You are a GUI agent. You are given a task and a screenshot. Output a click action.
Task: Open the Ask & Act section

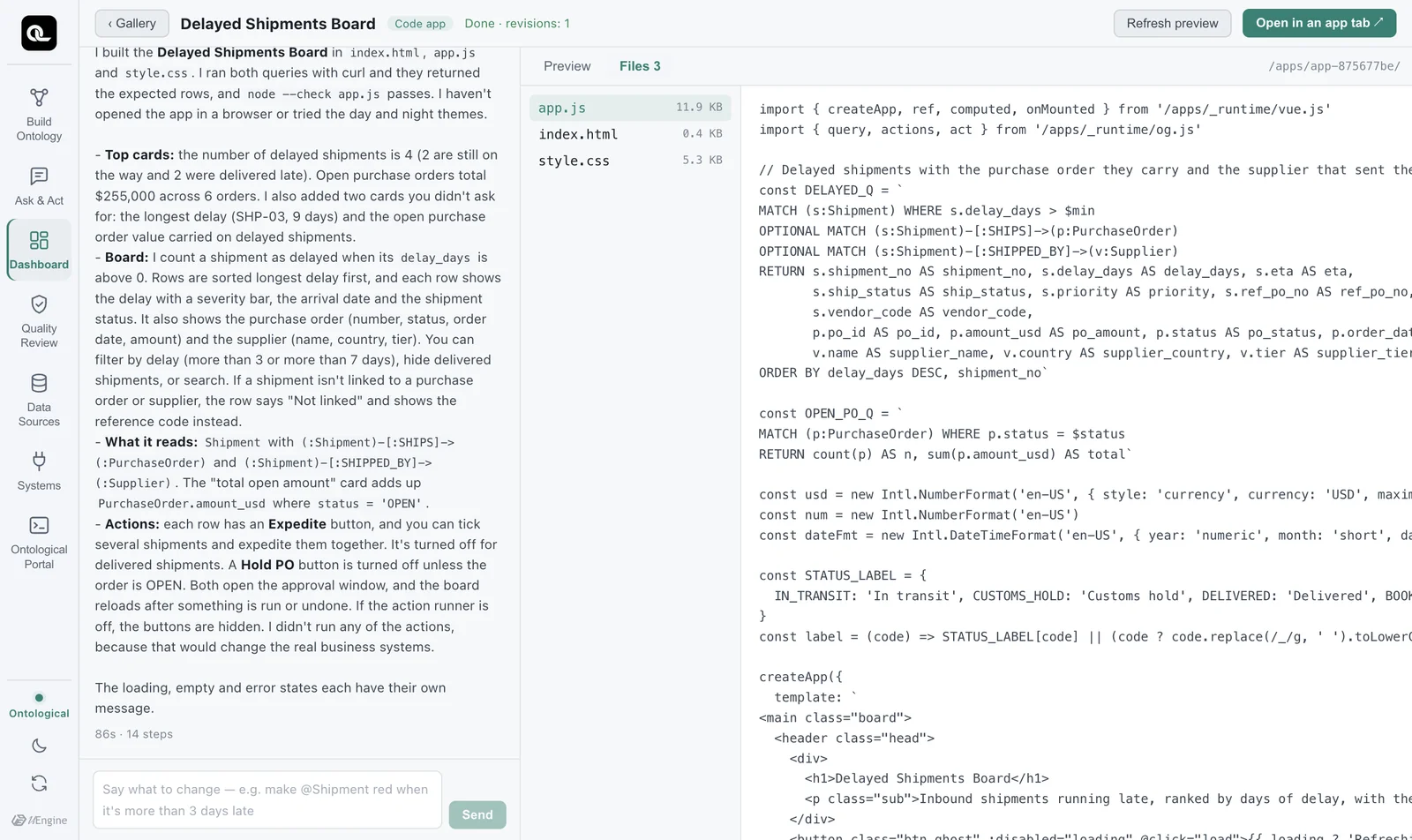[x=39, y=186]
